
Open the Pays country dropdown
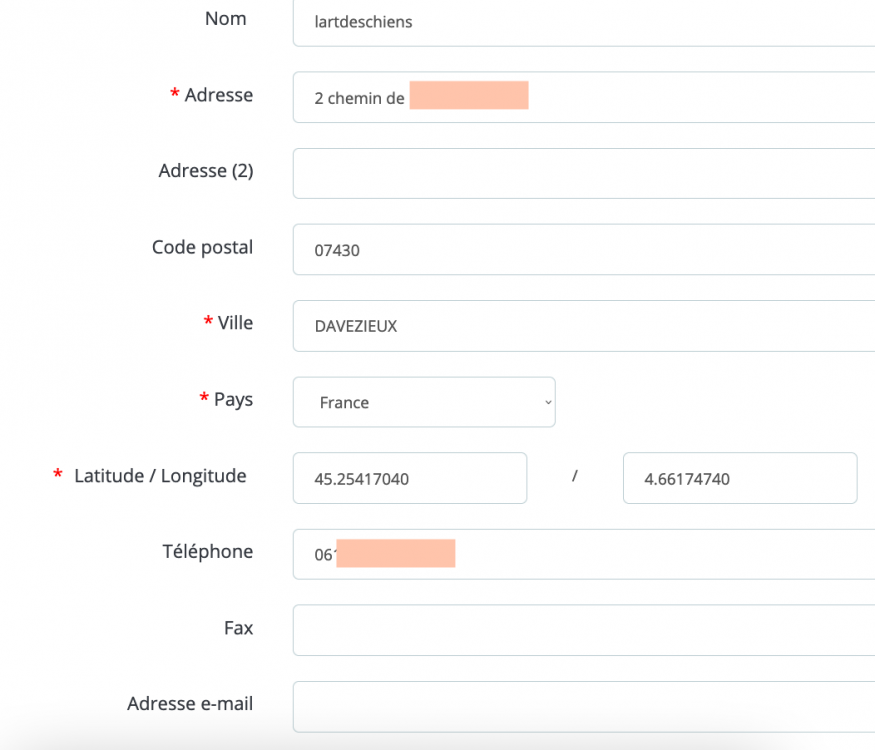[x=424, y=402]
